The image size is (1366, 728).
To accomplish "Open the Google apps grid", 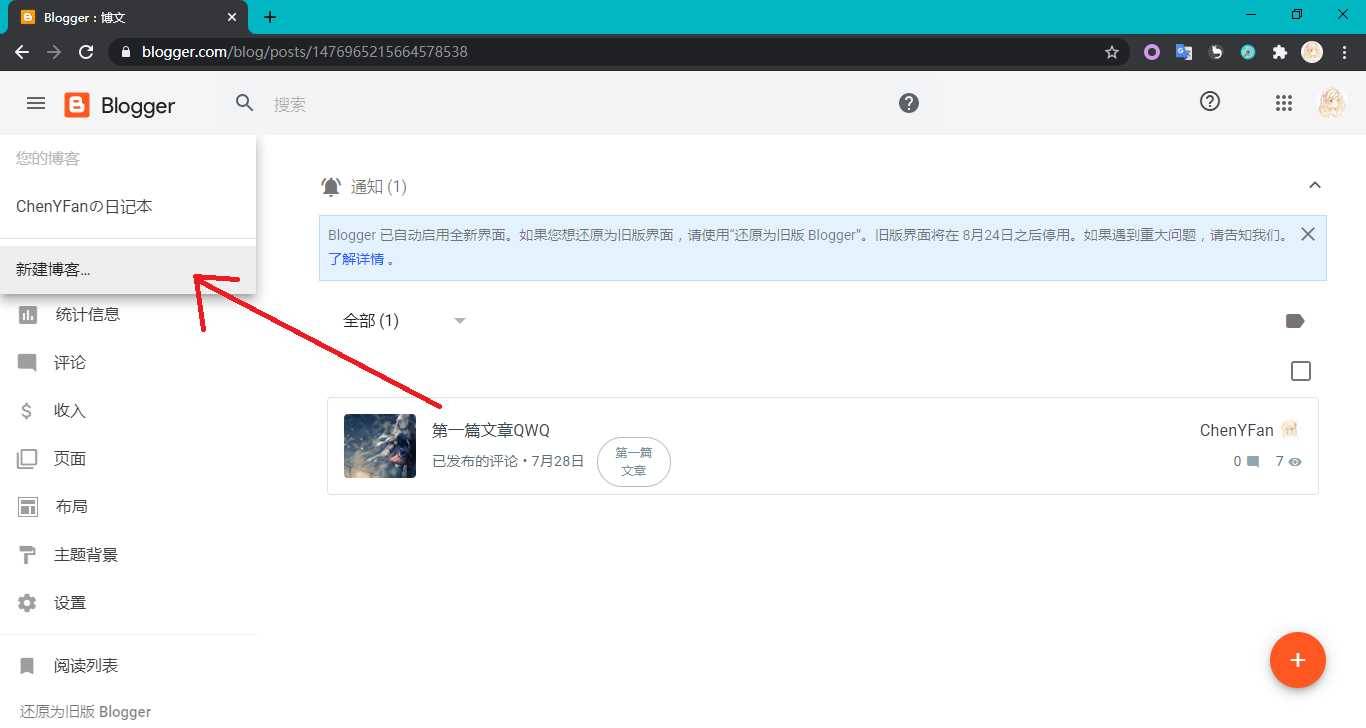I will [1284, 103].
